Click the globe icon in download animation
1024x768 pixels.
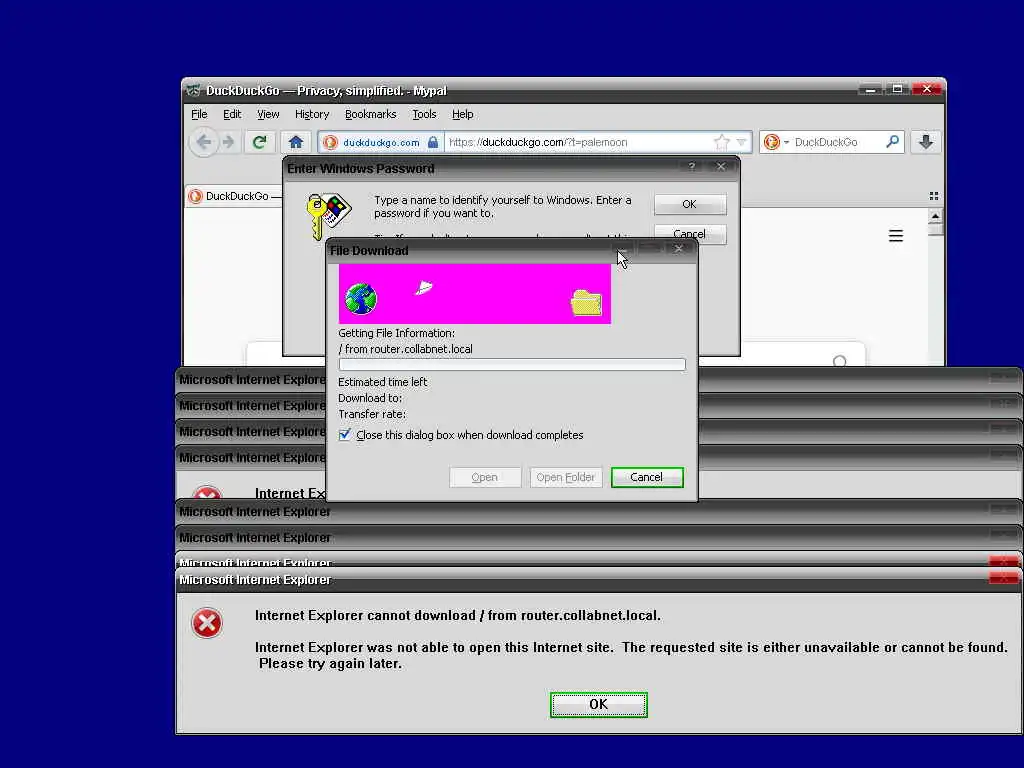tap(360, 299)
